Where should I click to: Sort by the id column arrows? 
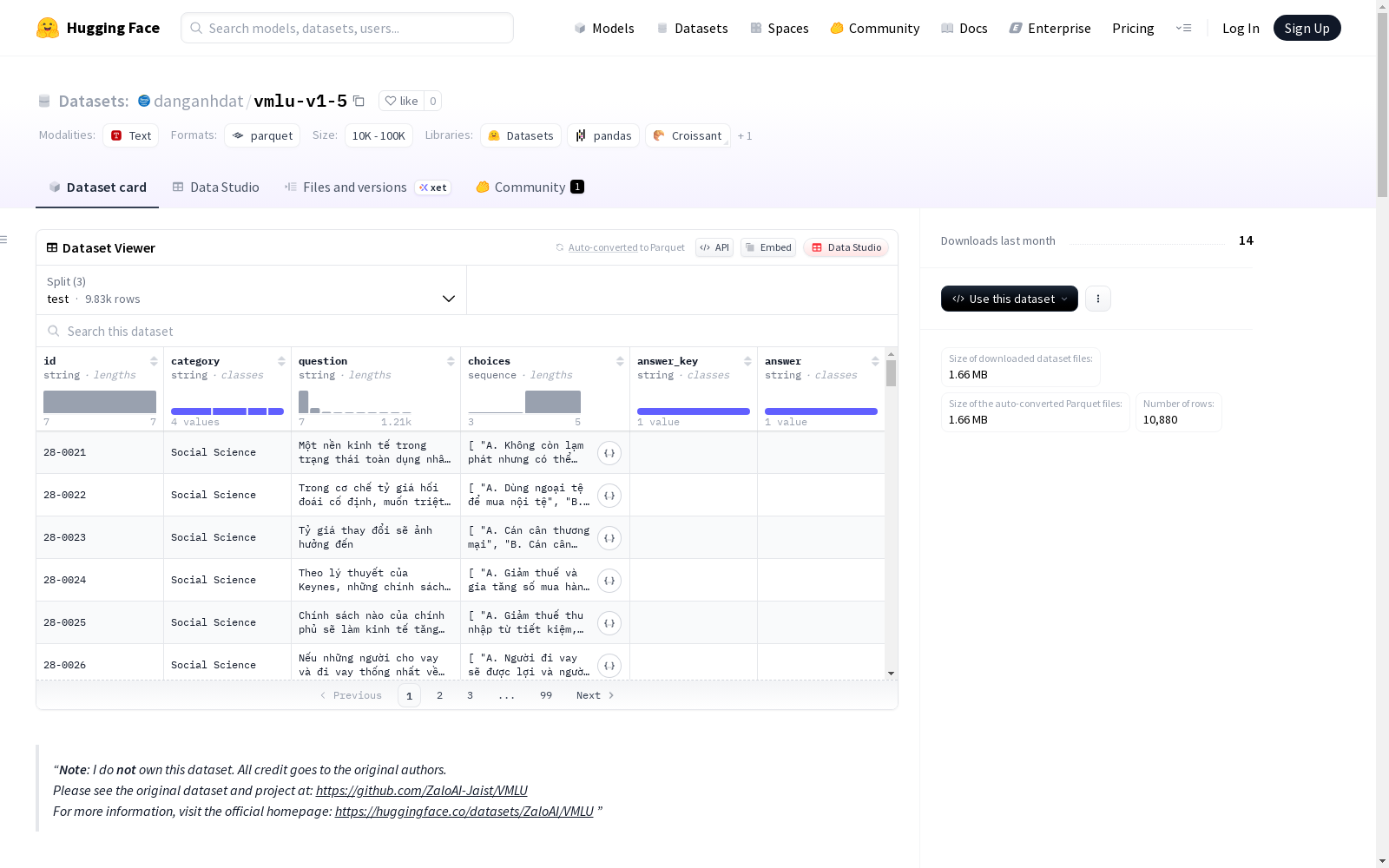point(154,361)
